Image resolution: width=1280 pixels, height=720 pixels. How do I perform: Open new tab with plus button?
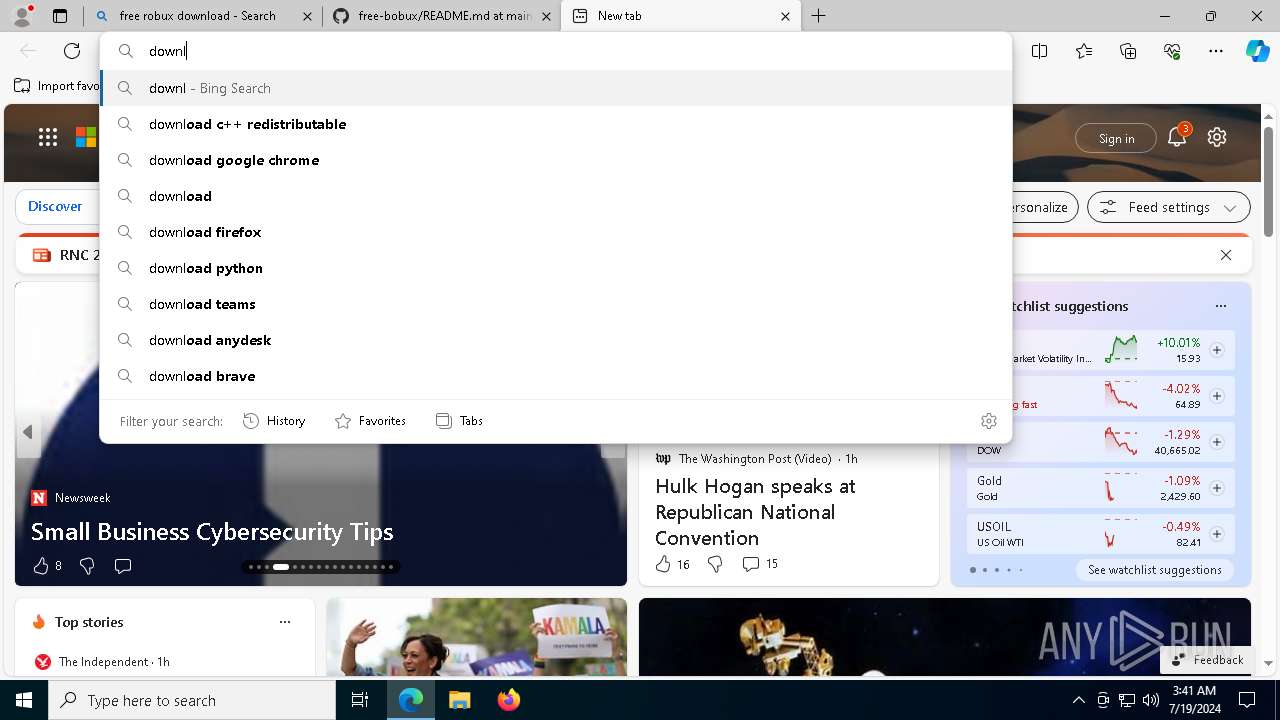(819, 16)
